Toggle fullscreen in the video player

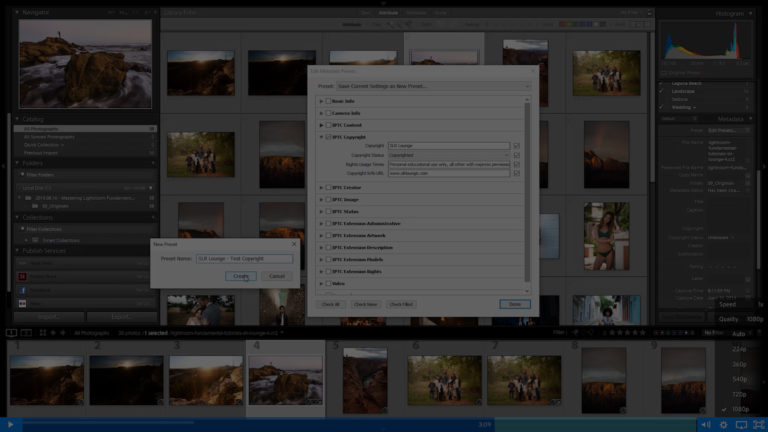[x=759, y=425]
